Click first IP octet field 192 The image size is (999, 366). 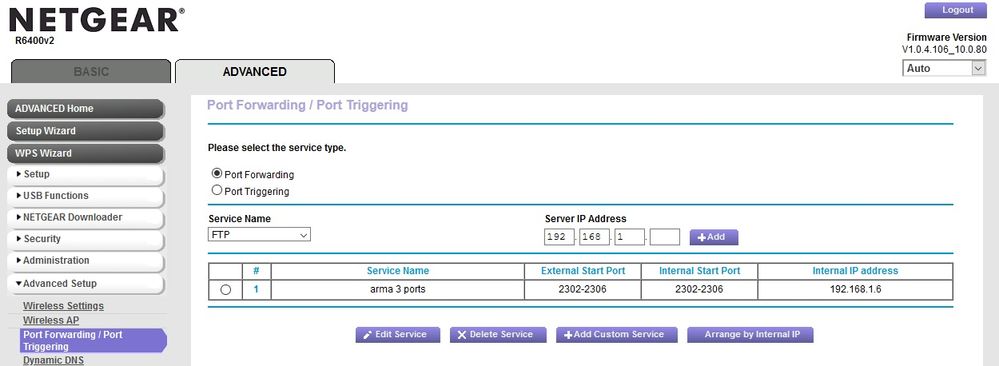click(x=559, y=237)
